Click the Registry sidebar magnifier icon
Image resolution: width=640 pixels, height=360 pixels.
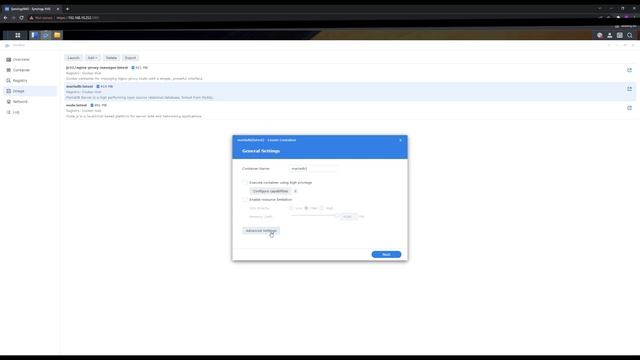pyautogui.click(x=9, y=80)
